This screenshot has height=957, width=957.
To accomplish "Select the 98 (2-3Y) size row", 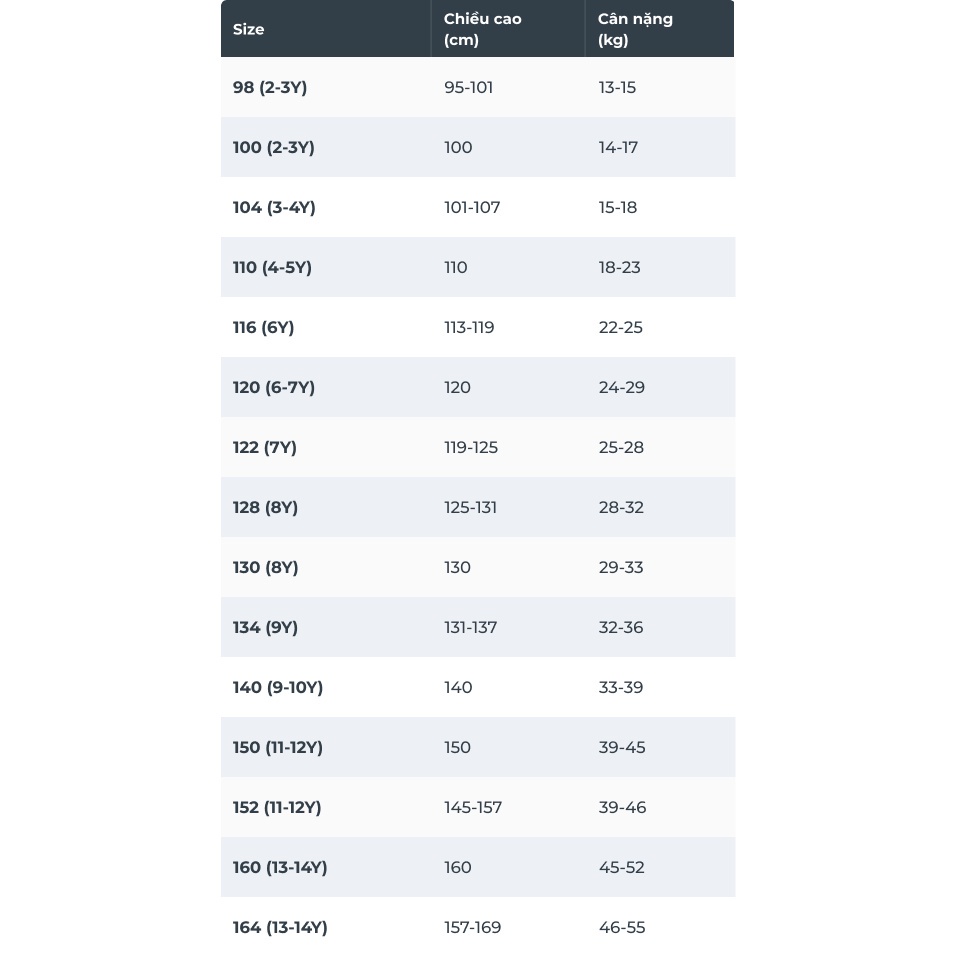I will [270, 87].
